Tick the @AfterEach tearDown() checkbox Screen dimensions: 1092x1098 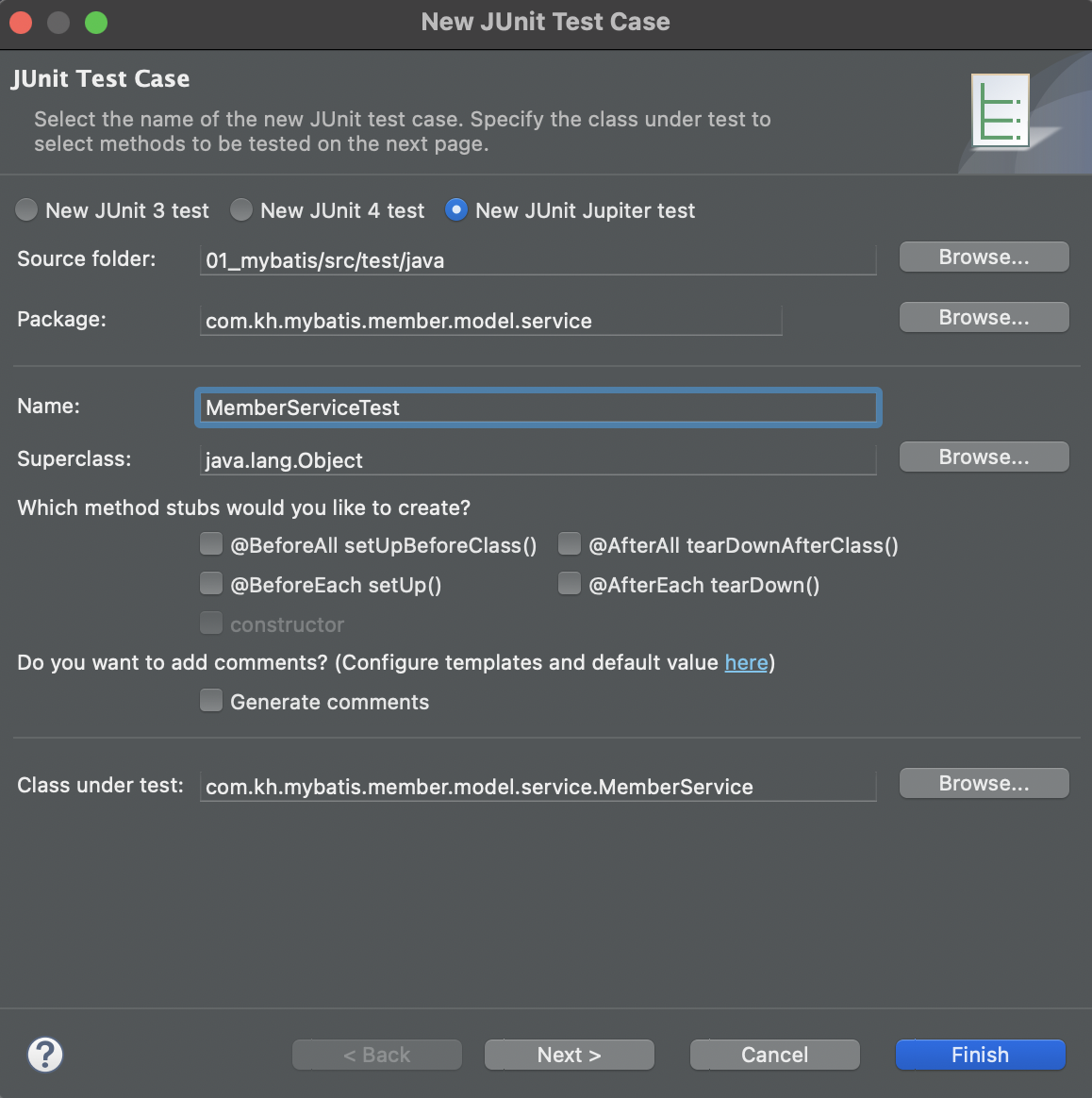(x=569, y=583)
